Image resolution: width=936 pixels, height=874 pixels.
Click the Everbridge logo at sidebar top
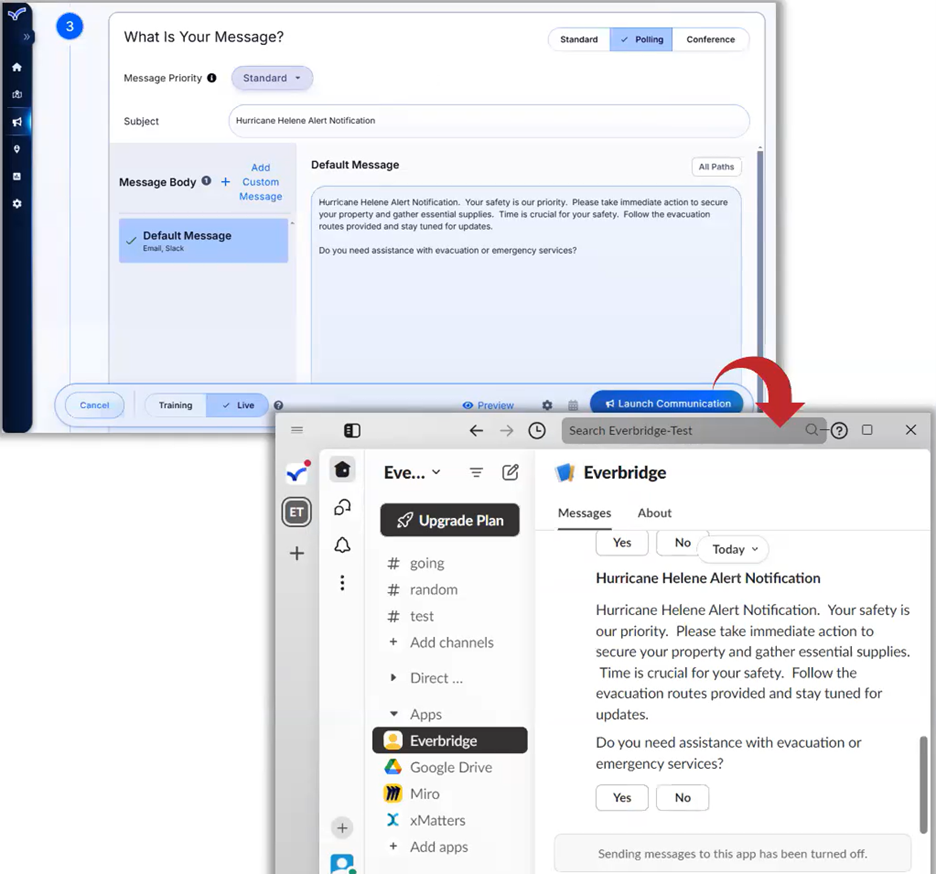click(x=17, y=13)
